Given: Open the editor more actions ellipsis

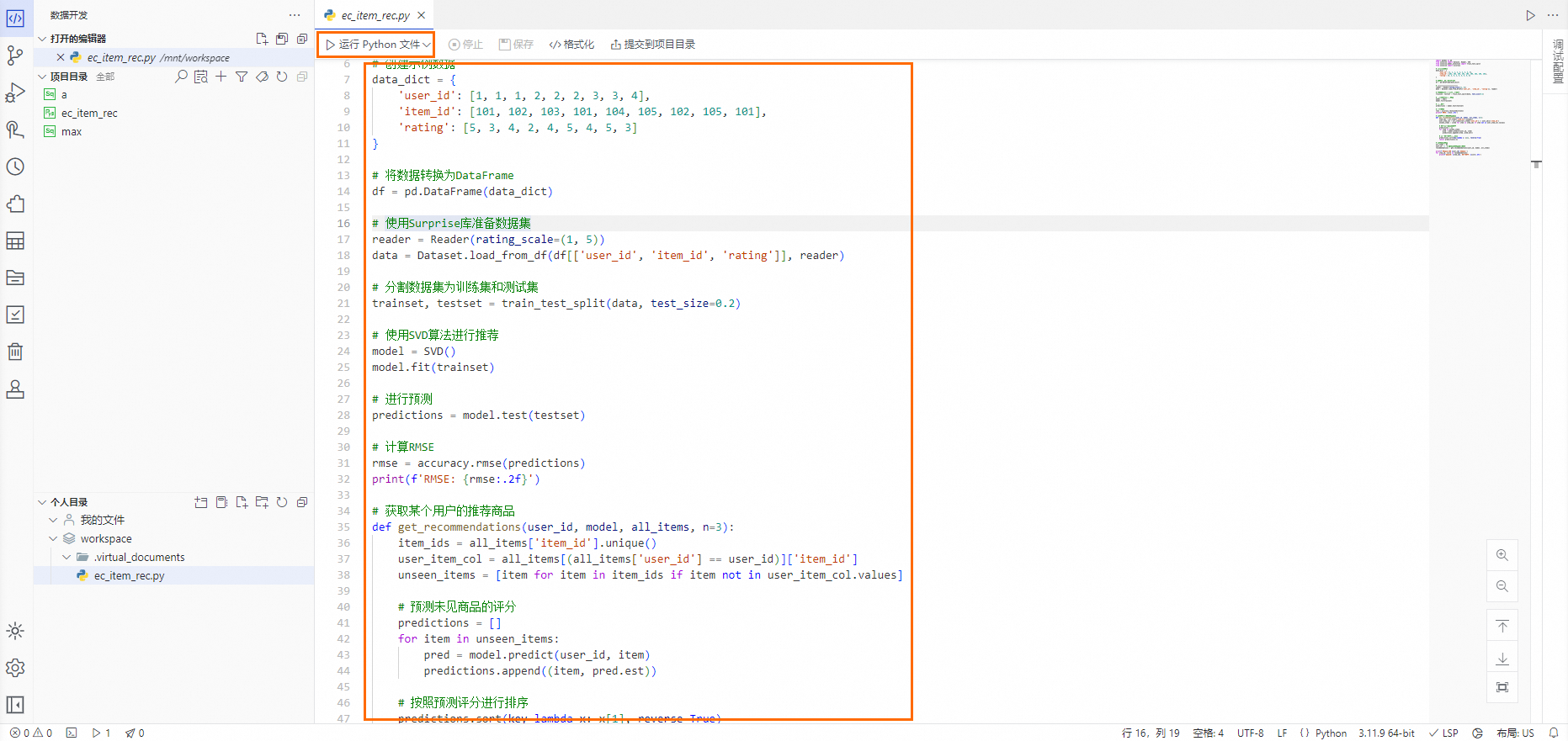Looking at the screenshot, I should click(1553, 15).
